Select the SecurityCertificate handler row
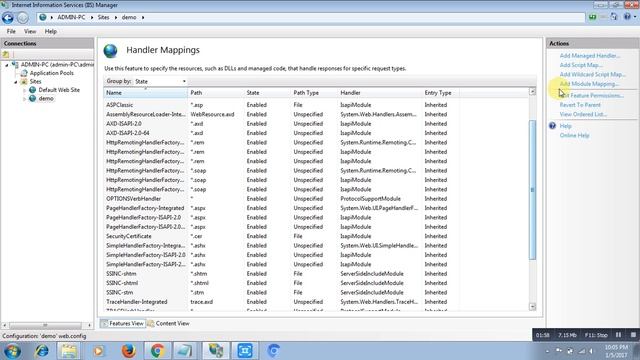 pyautogui.click(x=282, y=236)
